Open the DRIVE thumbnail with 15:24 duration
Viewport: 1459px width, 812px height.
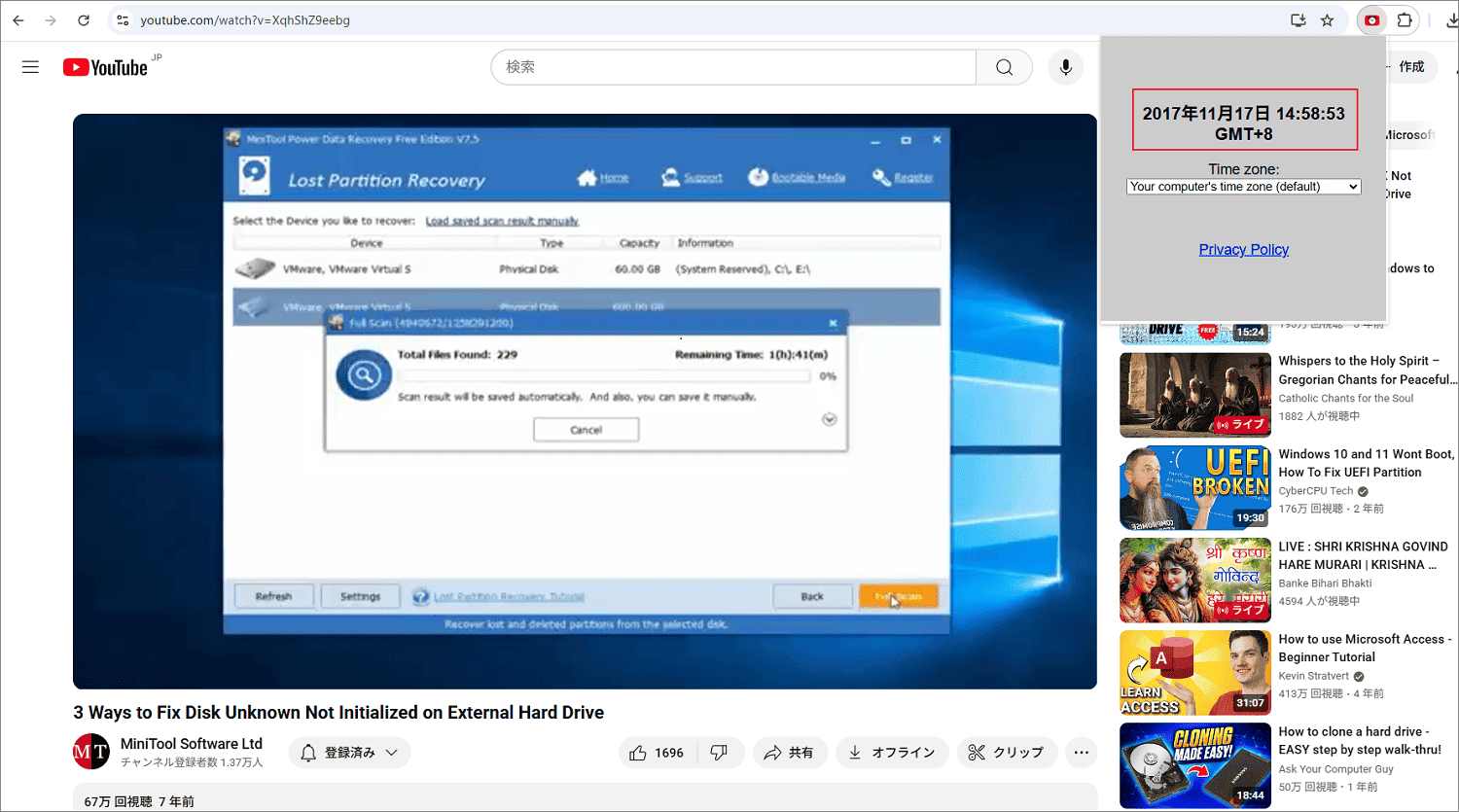point(1195,333)
